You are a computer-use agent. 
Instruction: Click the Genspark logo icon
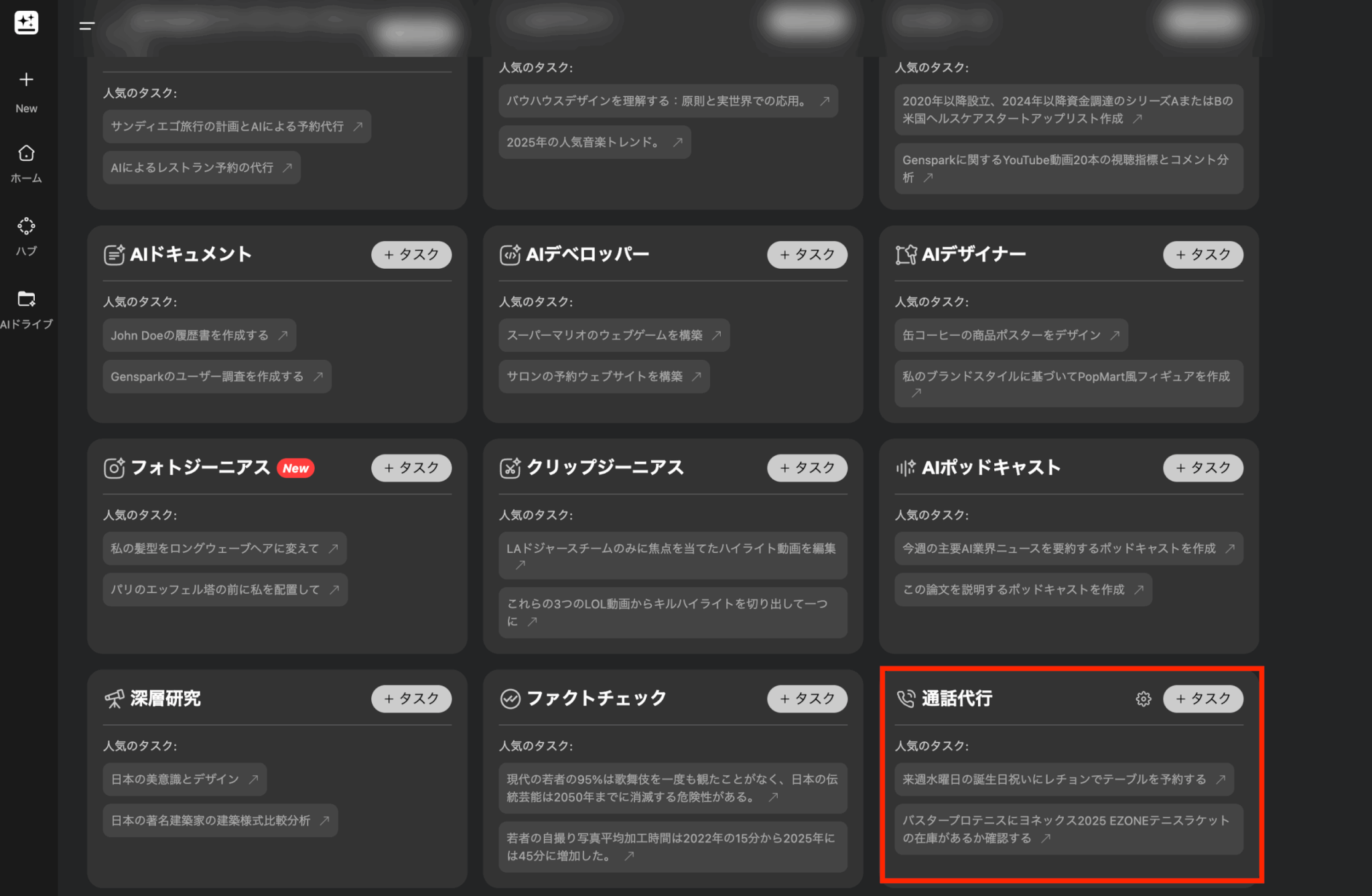(26, 23)
